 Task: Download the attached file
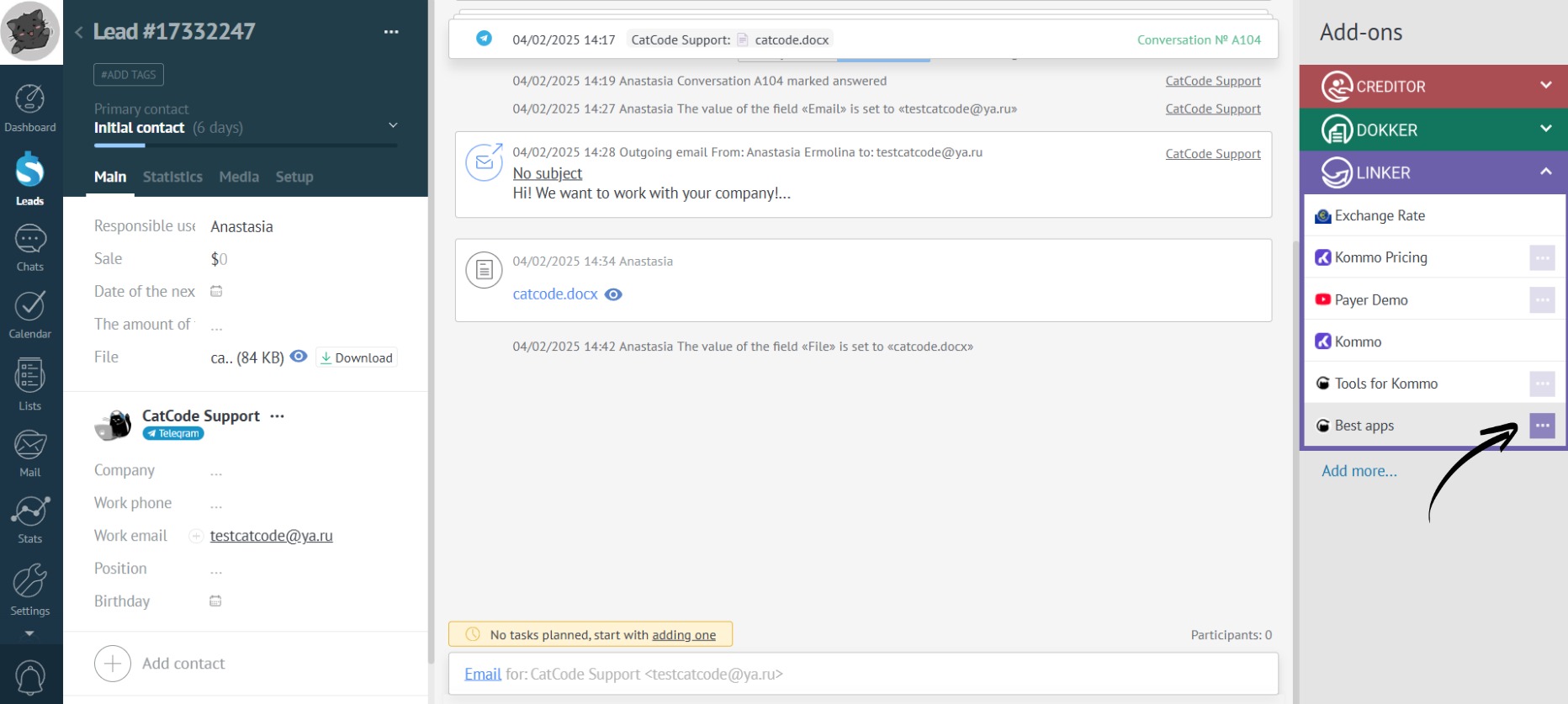357,357
